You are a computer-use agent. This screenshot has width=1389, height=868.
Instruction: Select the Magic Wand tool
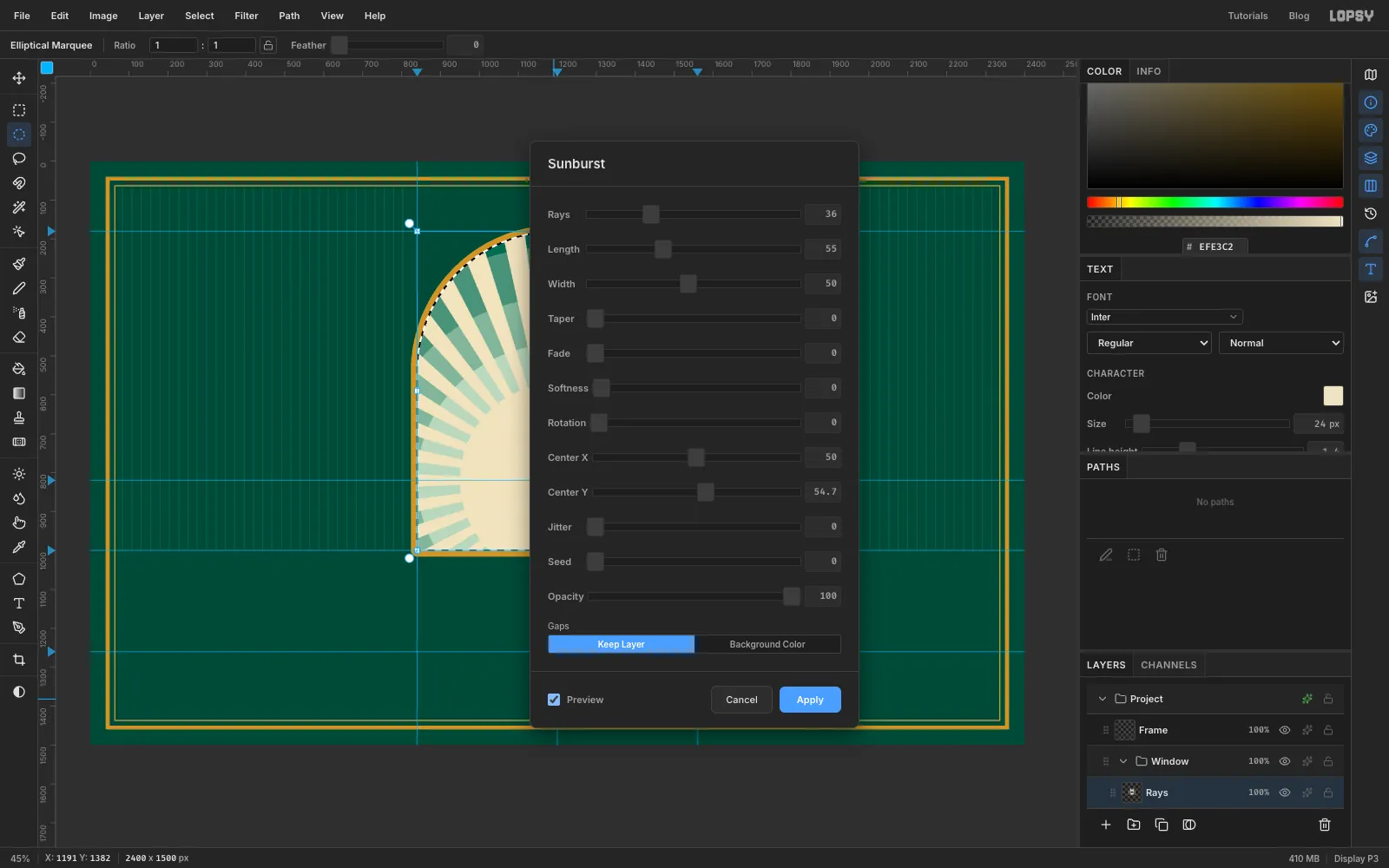(x=19, y=207)
